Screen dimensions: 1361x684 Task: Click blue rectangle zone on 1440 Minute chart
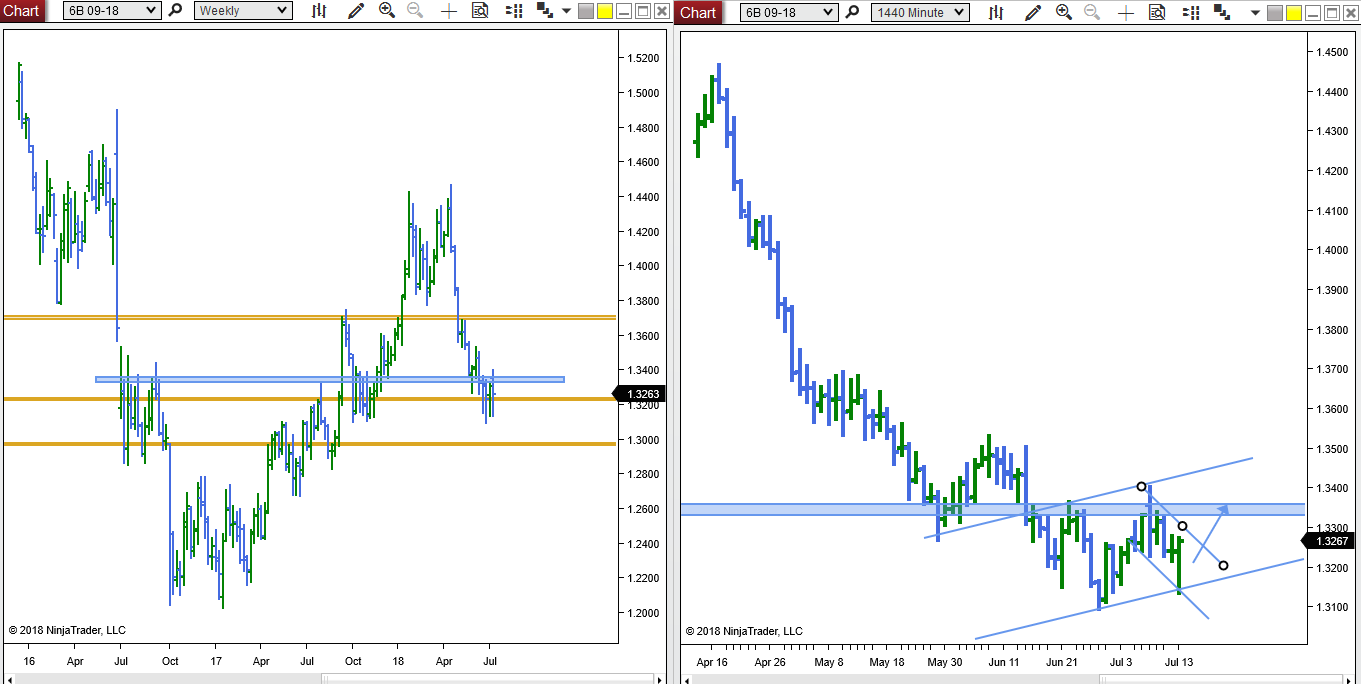pyautogui.click(x=993, y=509)
